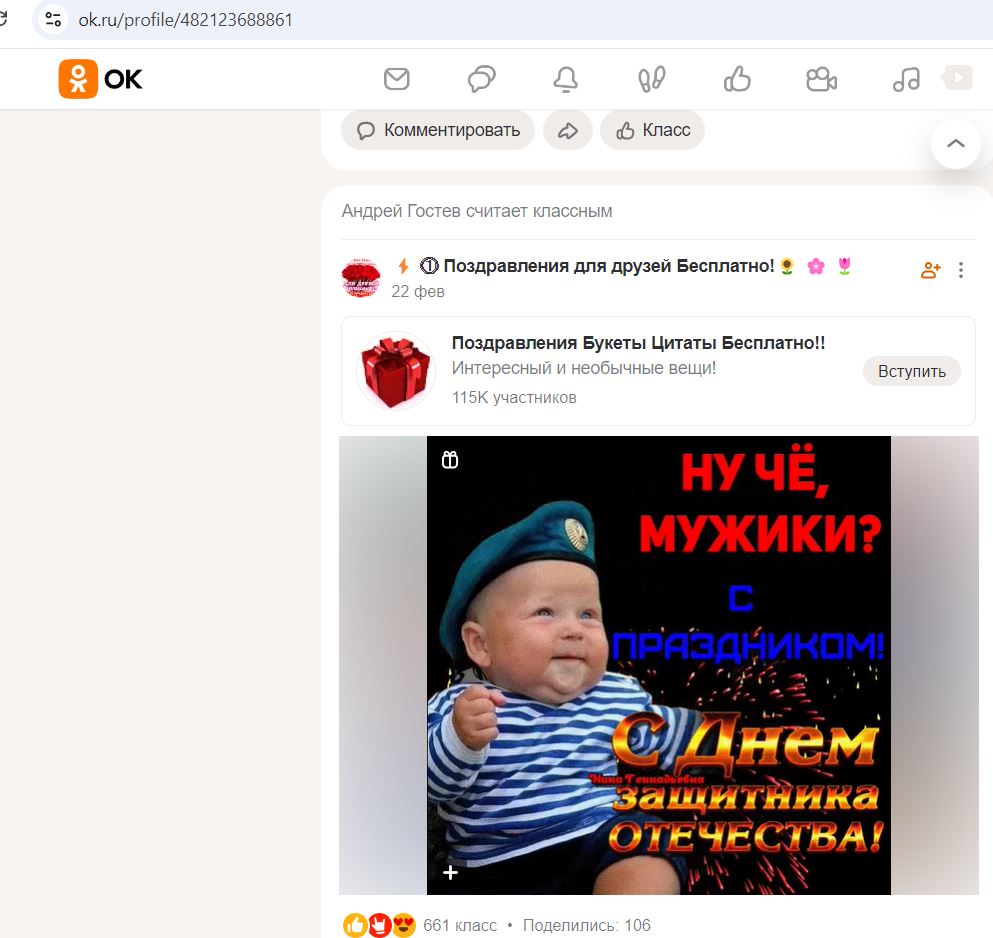Click the browser reload button
The height and width of the screenshot is (938, 993).
coord(3,20)
